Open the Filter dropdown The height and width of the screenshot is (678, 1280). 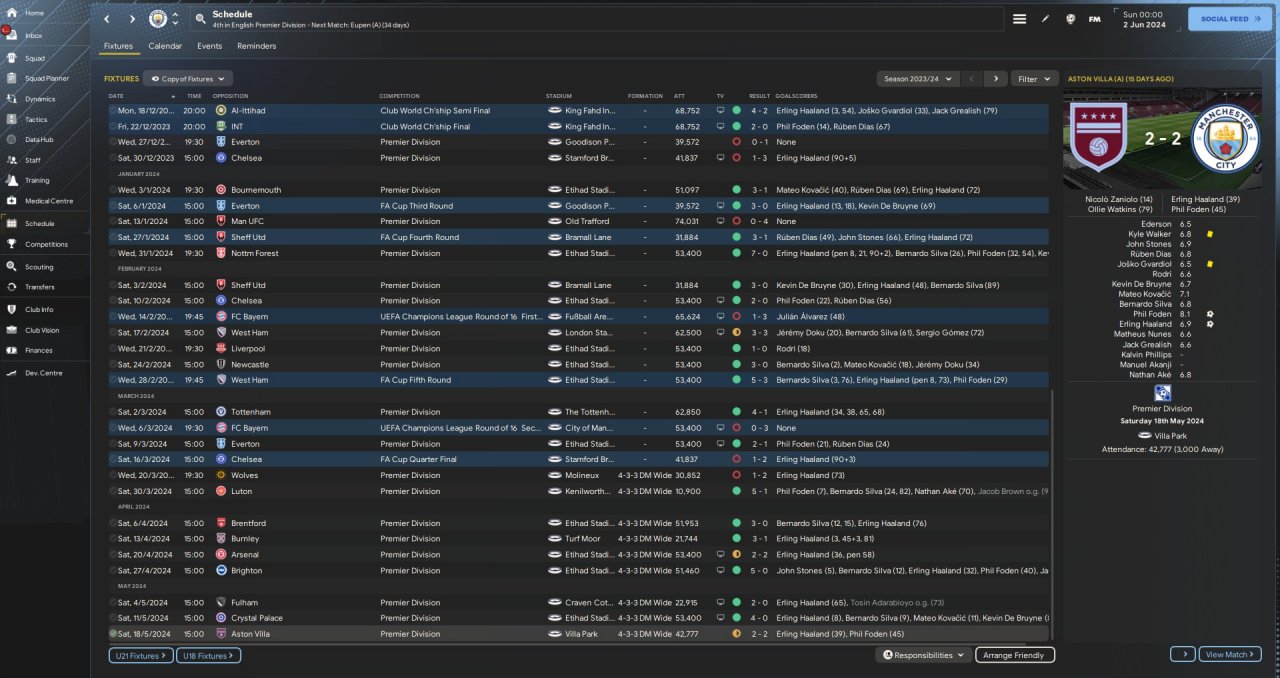pos(1034,78)
